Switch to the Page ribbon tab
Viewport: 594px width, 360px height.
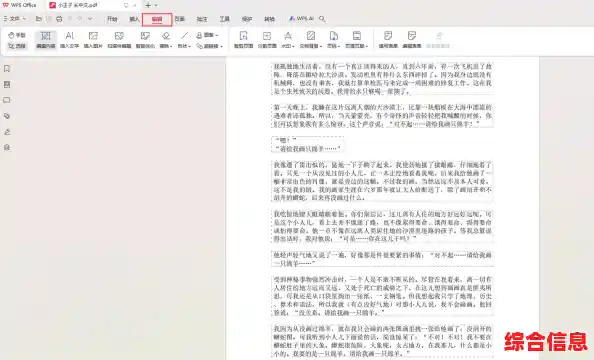[180, 19]
